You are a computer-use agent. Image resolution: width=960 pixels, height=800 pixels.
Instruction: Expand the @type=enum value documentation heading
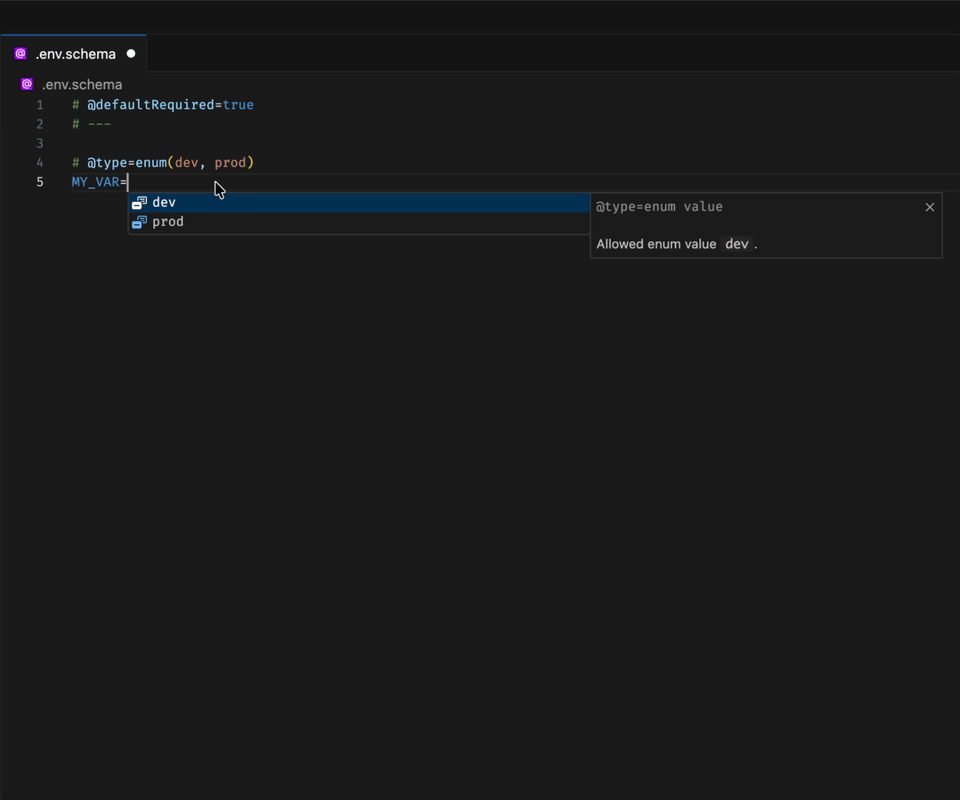(x=658, y=206)
